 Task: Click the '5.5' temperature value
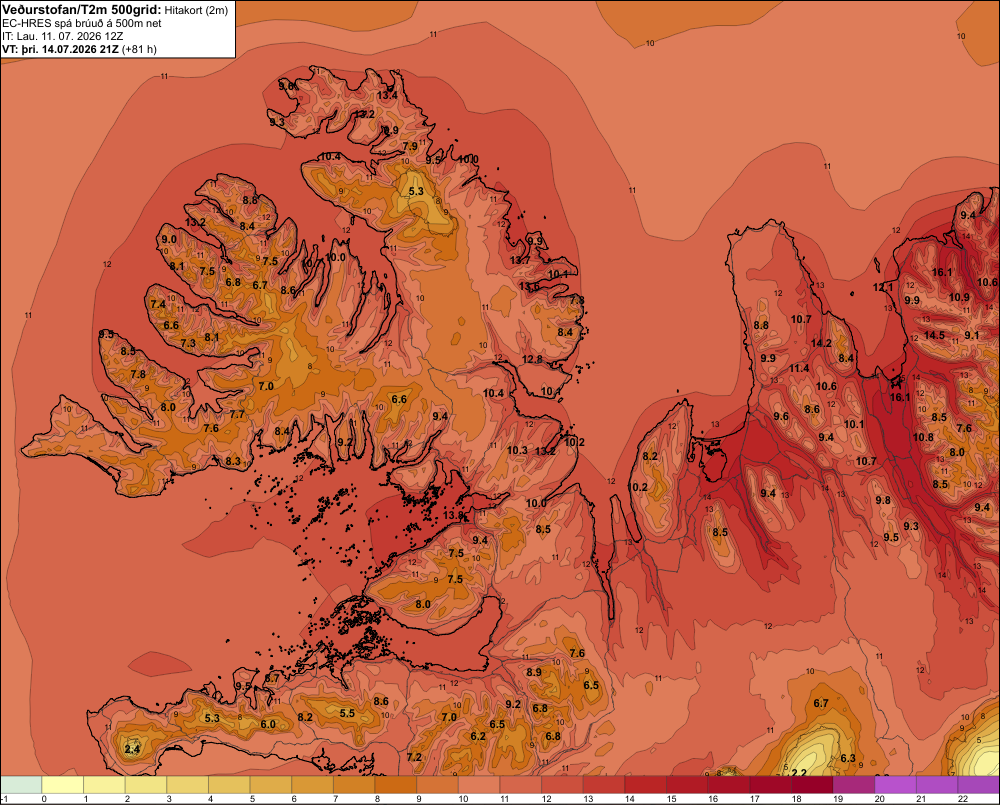coord(347,713)
